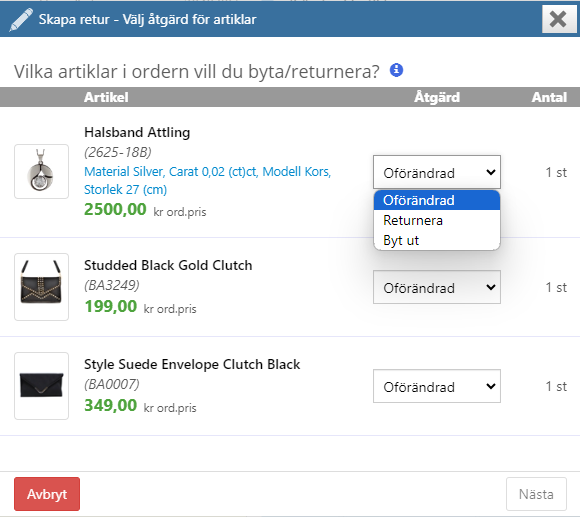Choose Byt ut from the dropdown list

(437, 240)
